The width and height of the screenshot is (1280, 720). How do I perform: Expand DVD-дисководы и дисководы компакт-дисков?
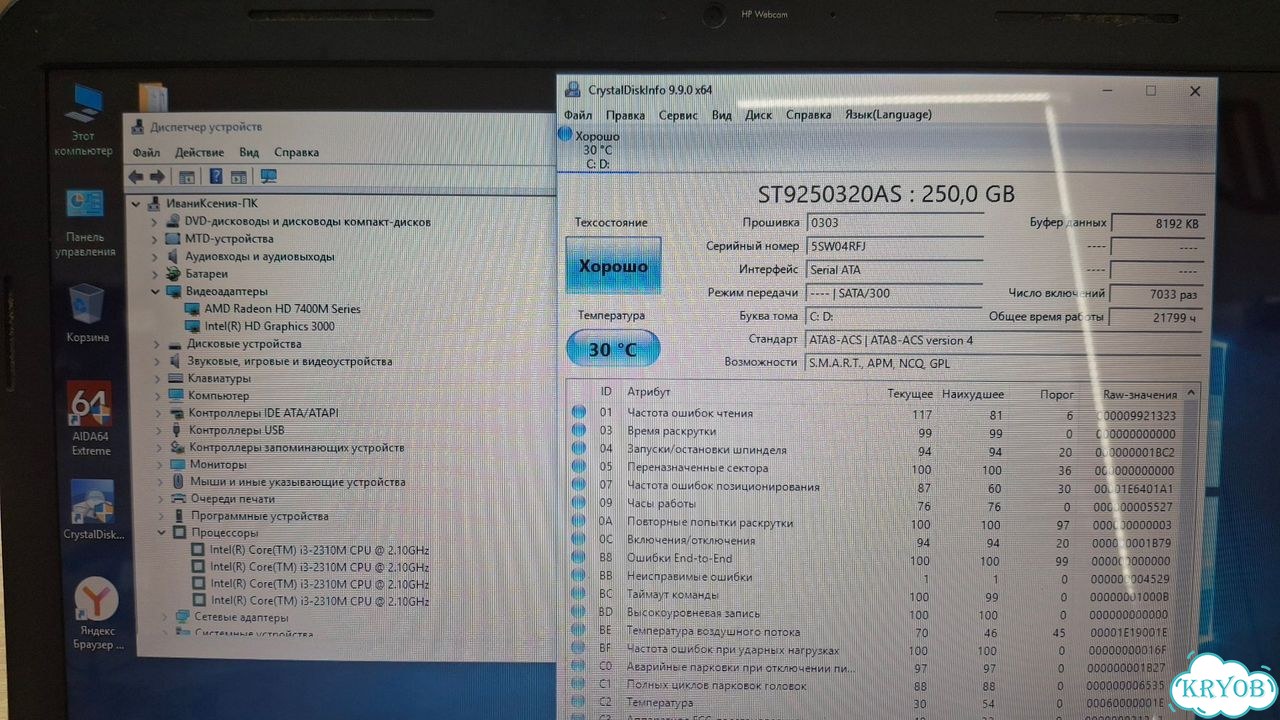(x=155, y=222)
